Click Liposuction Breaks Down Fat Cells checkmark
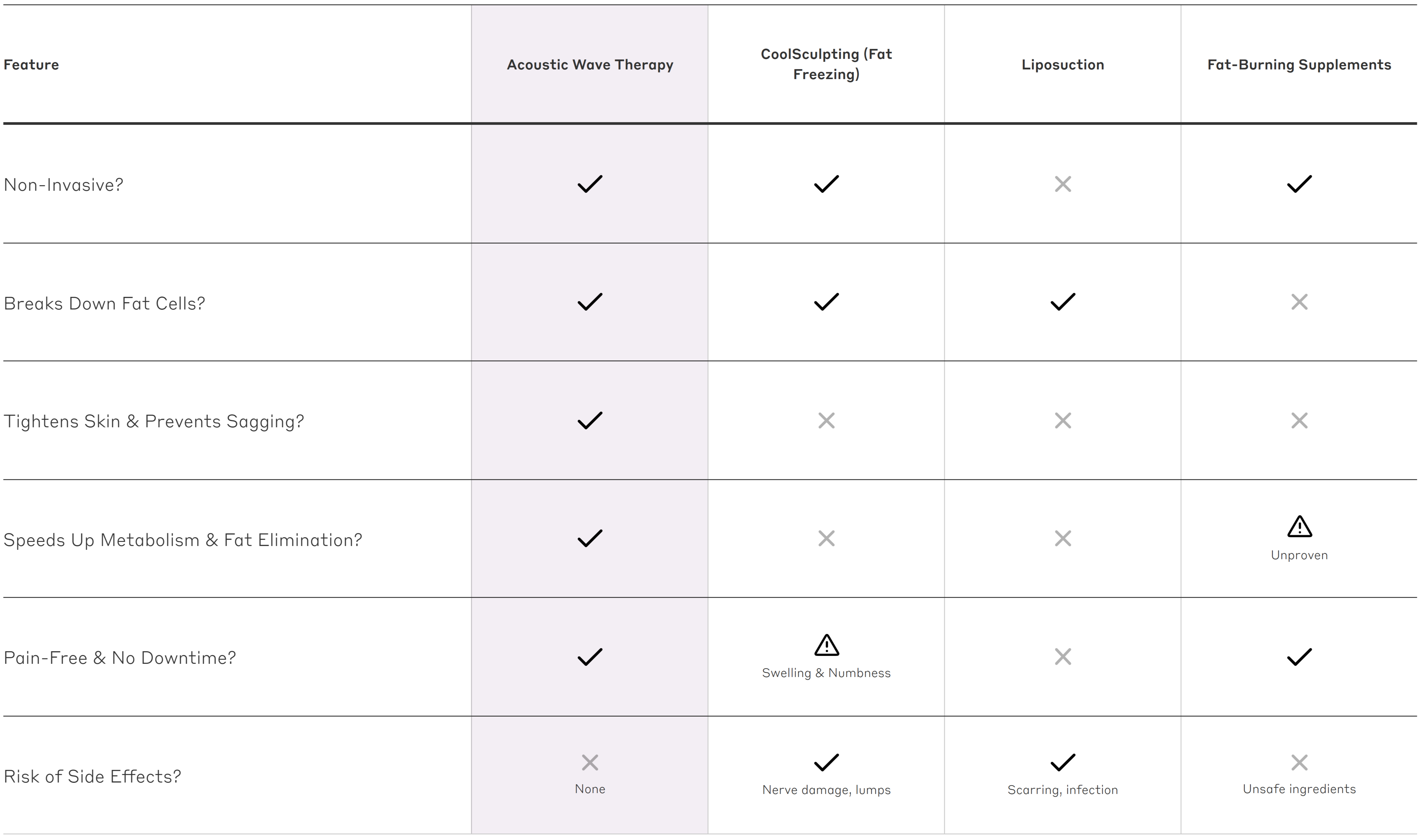The image size is (1424, 840). [x=1062, y=302]
